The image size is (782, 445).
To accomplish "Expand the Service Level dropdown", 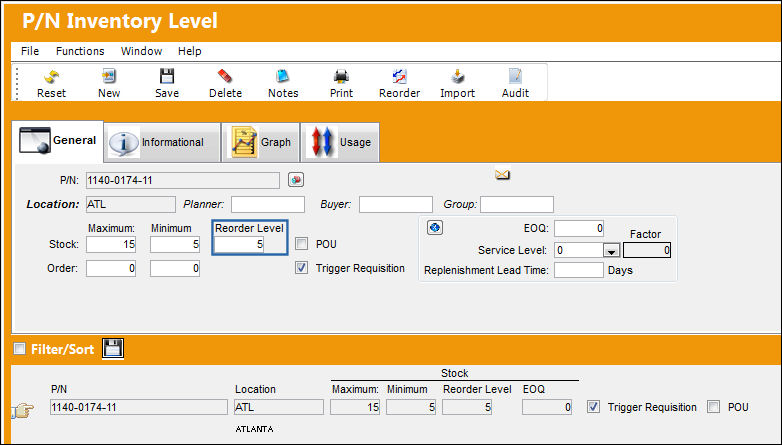I will pos(611,250).
